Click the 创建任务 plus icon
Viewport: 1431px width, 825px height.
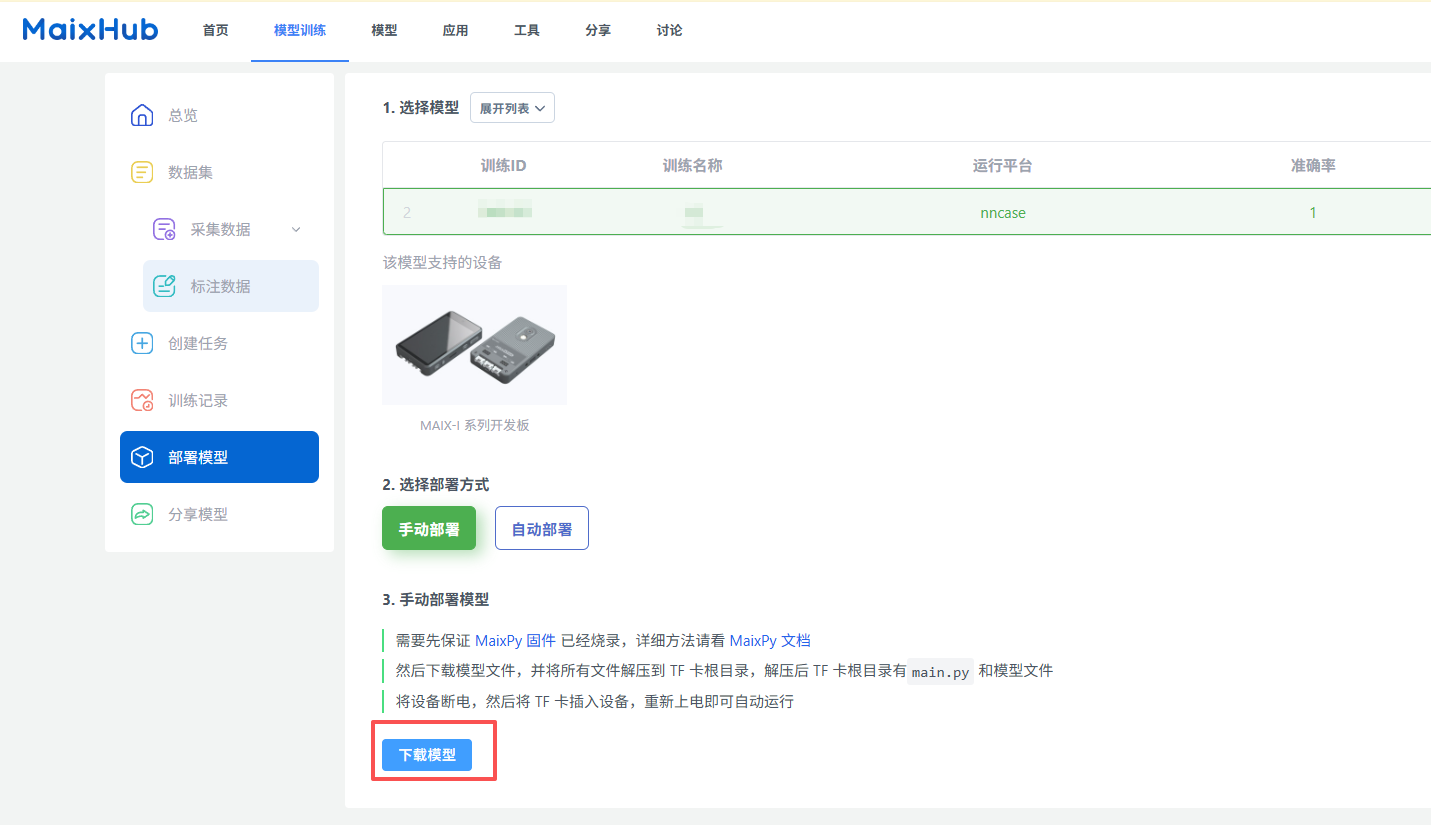point(142,344)
